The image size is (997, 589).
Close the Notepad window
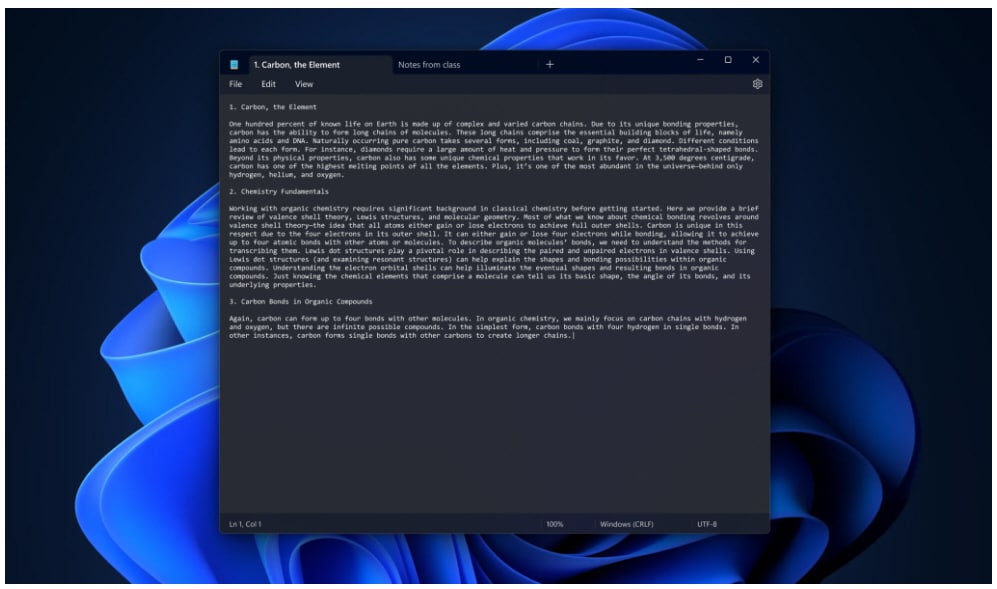[757, 59]
